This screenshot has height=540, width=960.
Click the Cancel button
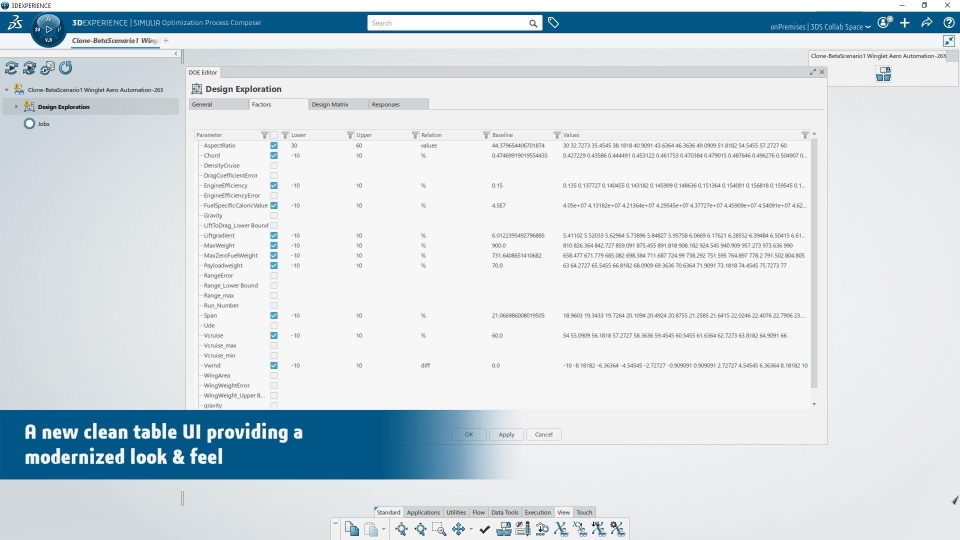tap(544, 435)
